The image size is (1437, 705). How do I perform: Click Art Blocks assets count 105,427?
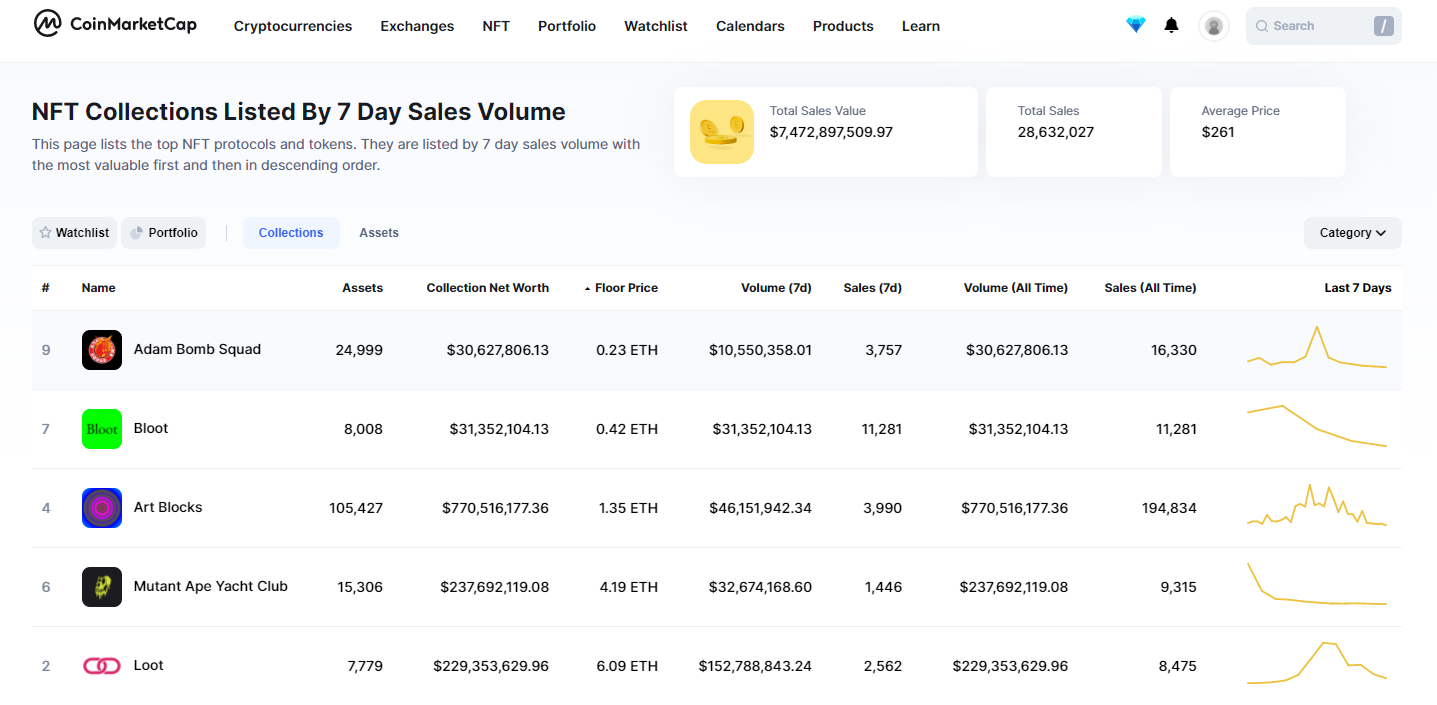(x=356, y=508)
